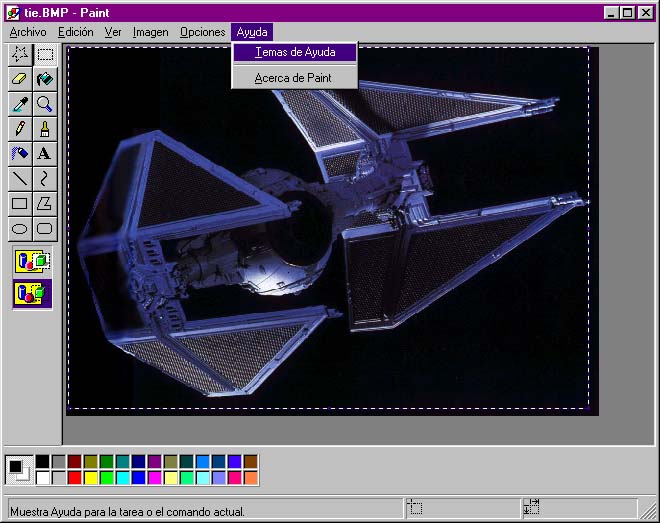Viewport: 660px width, 523px height.
Task: Close the open Ayuda menu header
Action: (252, 32)
